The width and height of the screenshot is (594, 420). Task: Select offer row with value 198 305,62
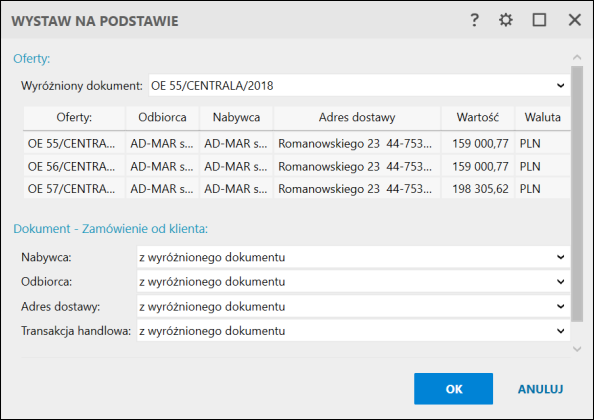point(297,188)
